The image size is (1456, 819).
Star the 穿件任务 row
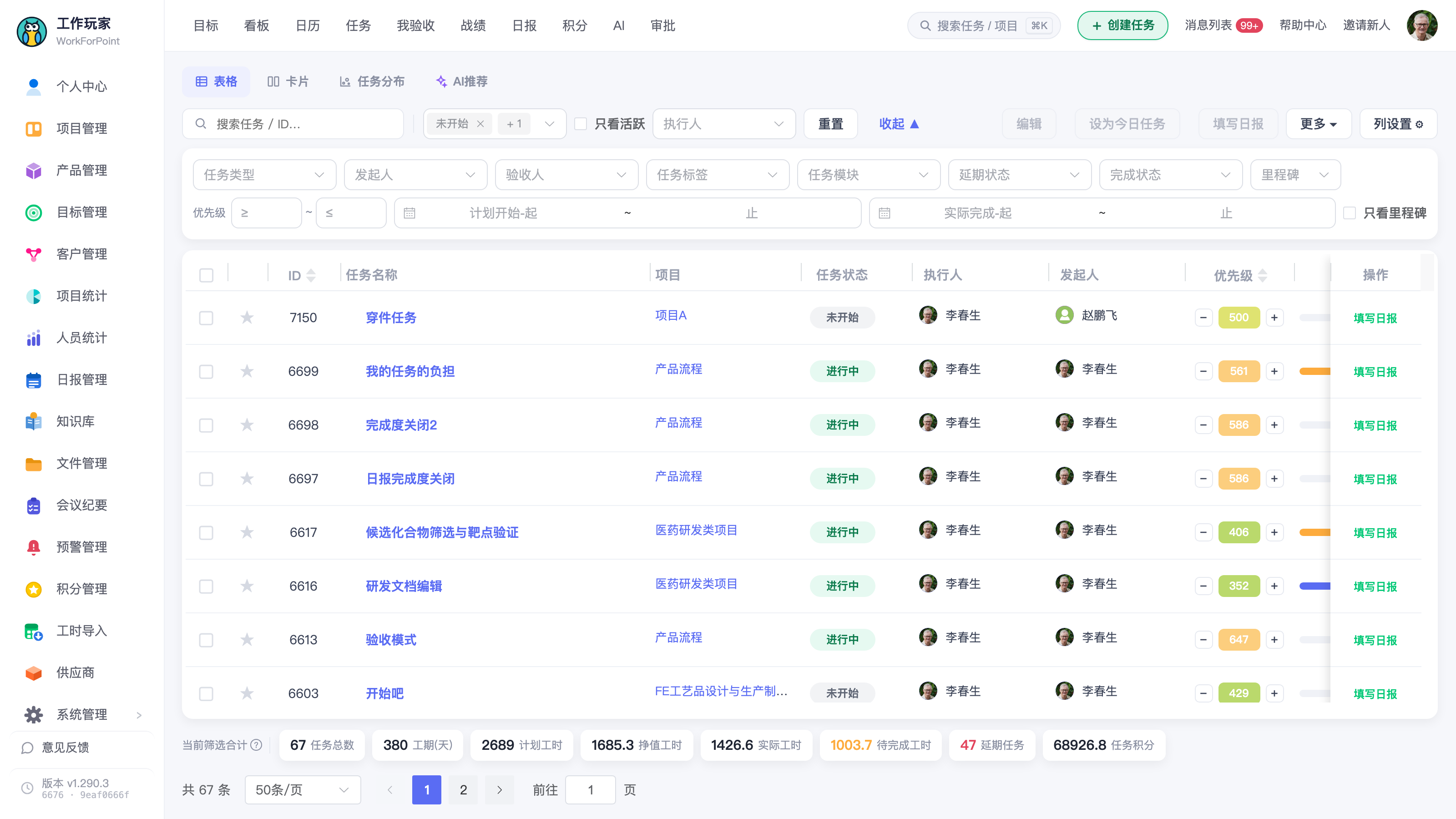point(247,317)
